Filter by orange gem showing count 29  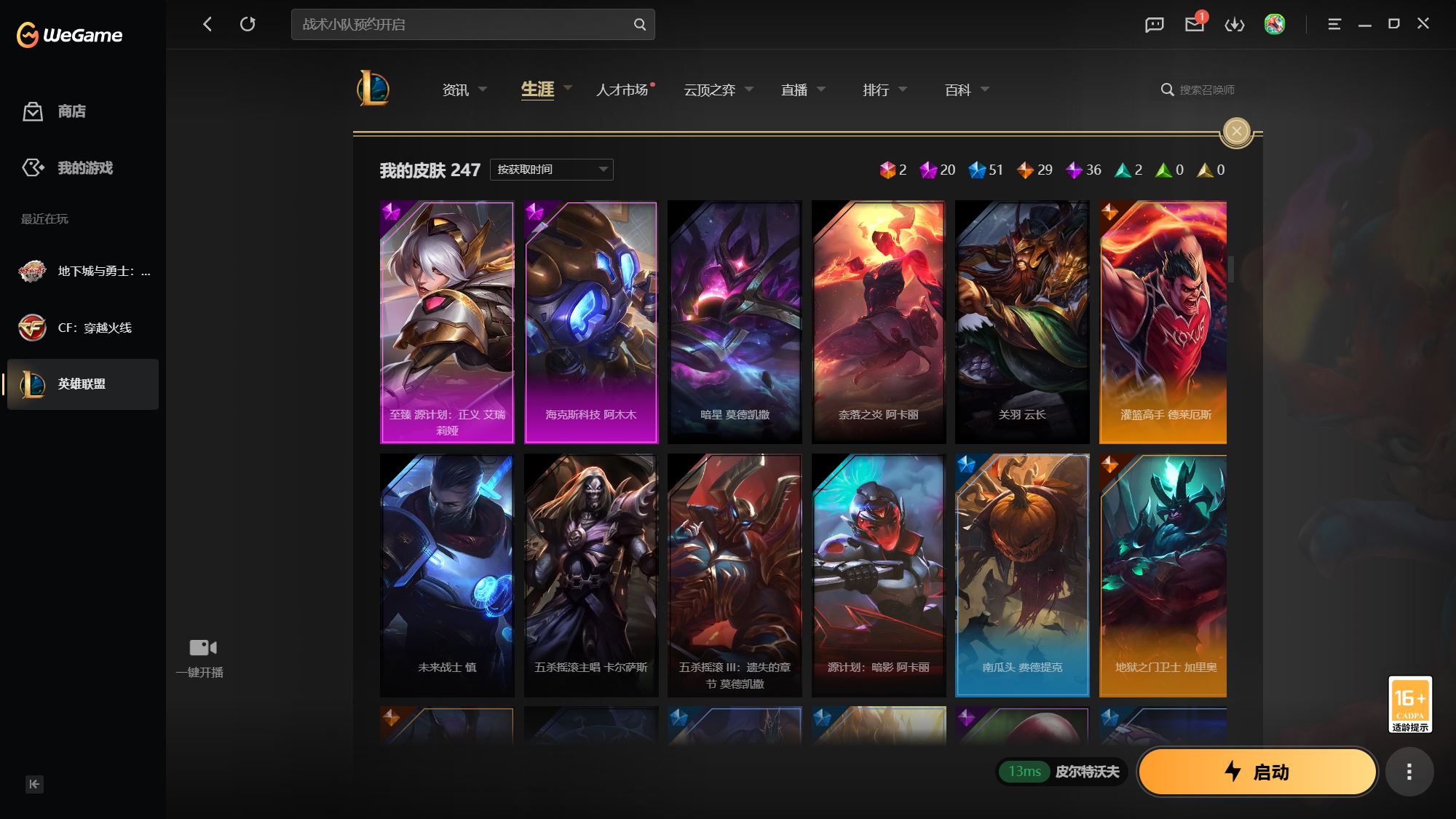coord(1025,170)
